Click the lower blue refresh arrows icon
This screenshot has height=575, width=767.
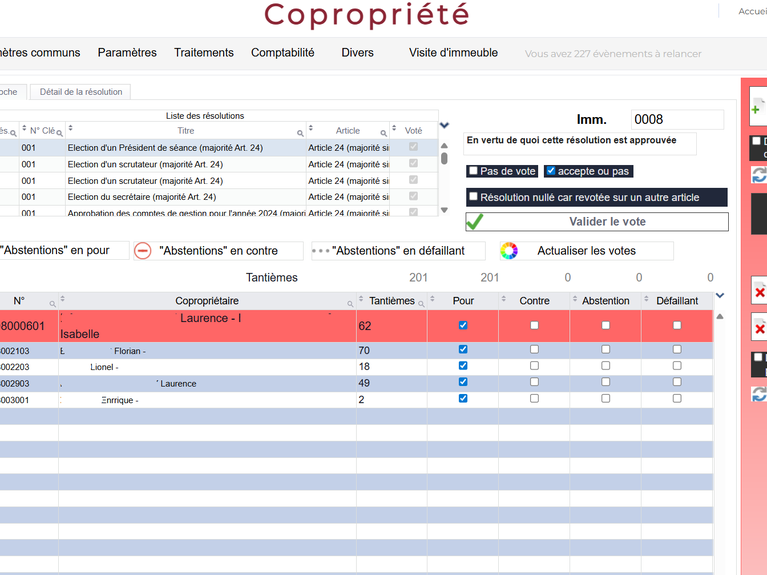coord(760,394)
